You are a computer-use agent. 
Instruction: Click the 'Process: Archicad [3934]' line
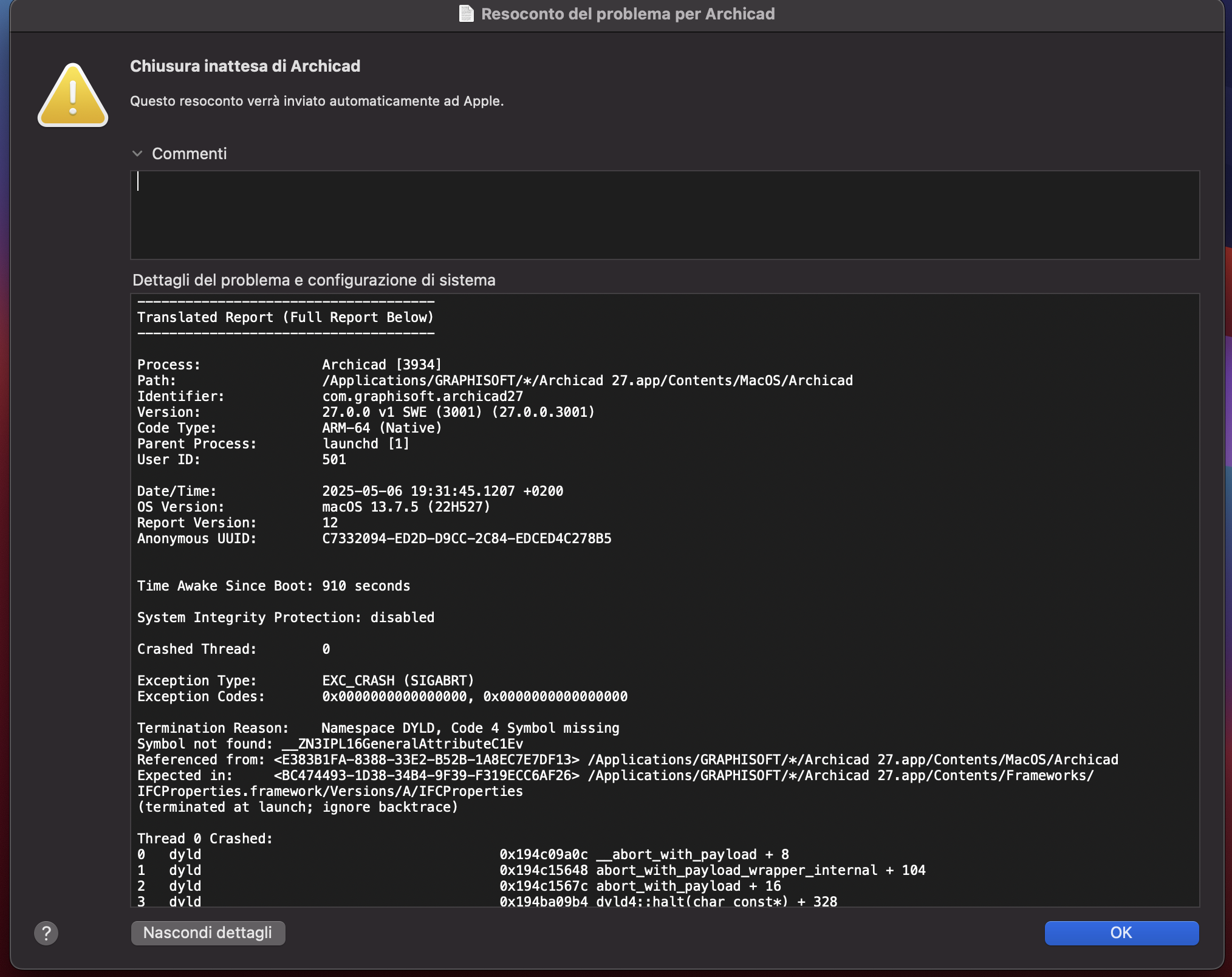click(x=289, y=365)
